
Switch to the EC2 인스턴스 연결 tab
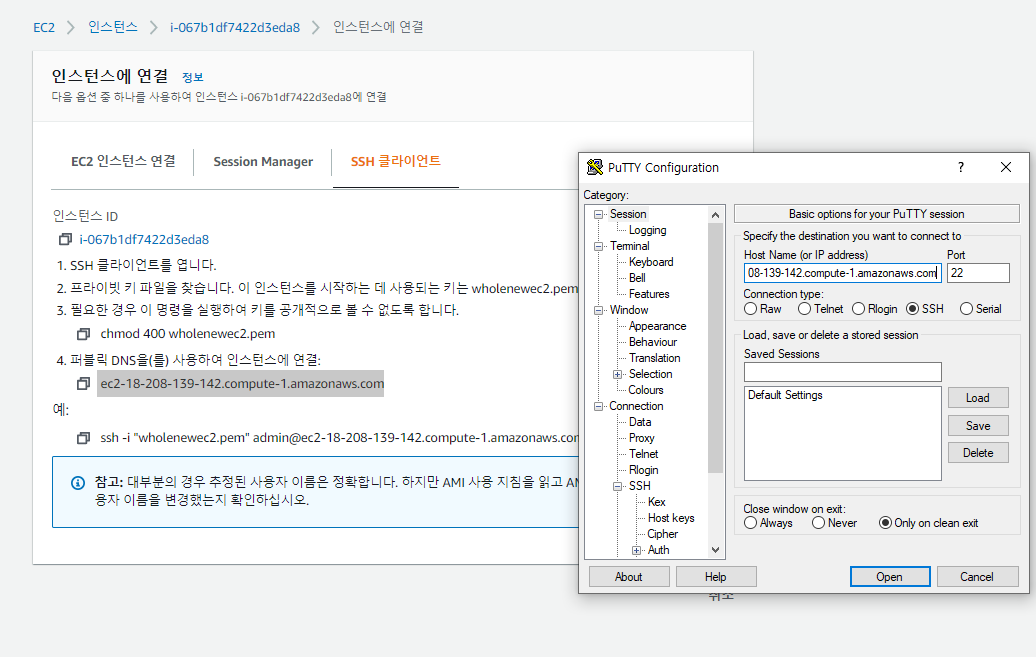(123, 161)
